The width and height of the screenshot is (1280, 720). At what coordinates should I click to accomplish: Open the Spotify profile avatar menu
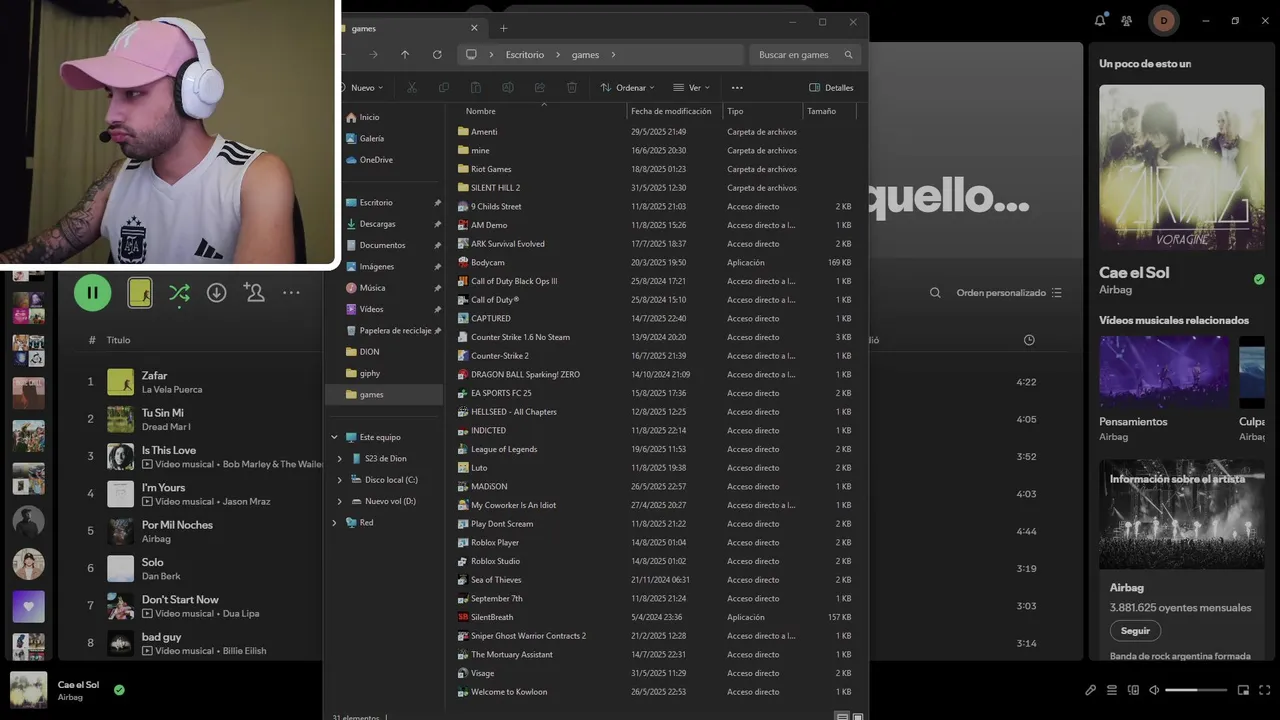(x=1164, y=20)
